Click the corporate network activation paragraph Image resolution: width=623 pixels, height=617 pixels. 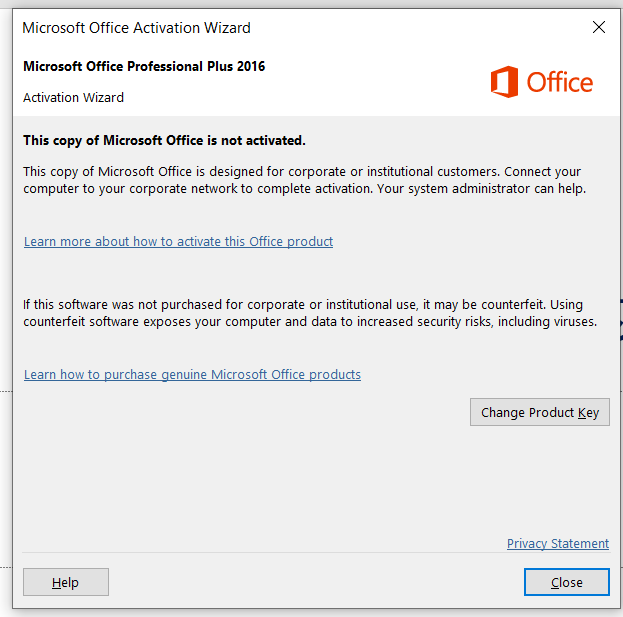coord(305,180)
